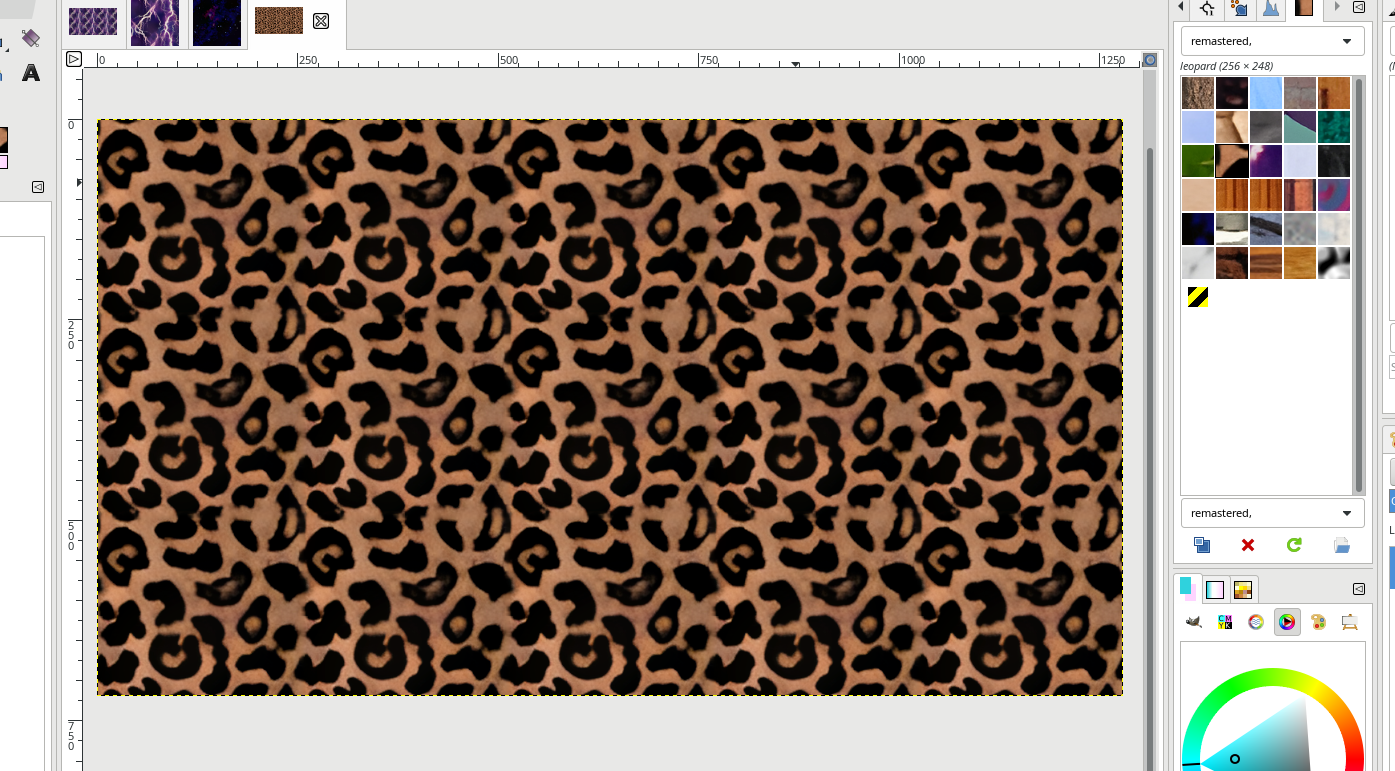Choose the GIMP color selector icon

pos(1194,623)
